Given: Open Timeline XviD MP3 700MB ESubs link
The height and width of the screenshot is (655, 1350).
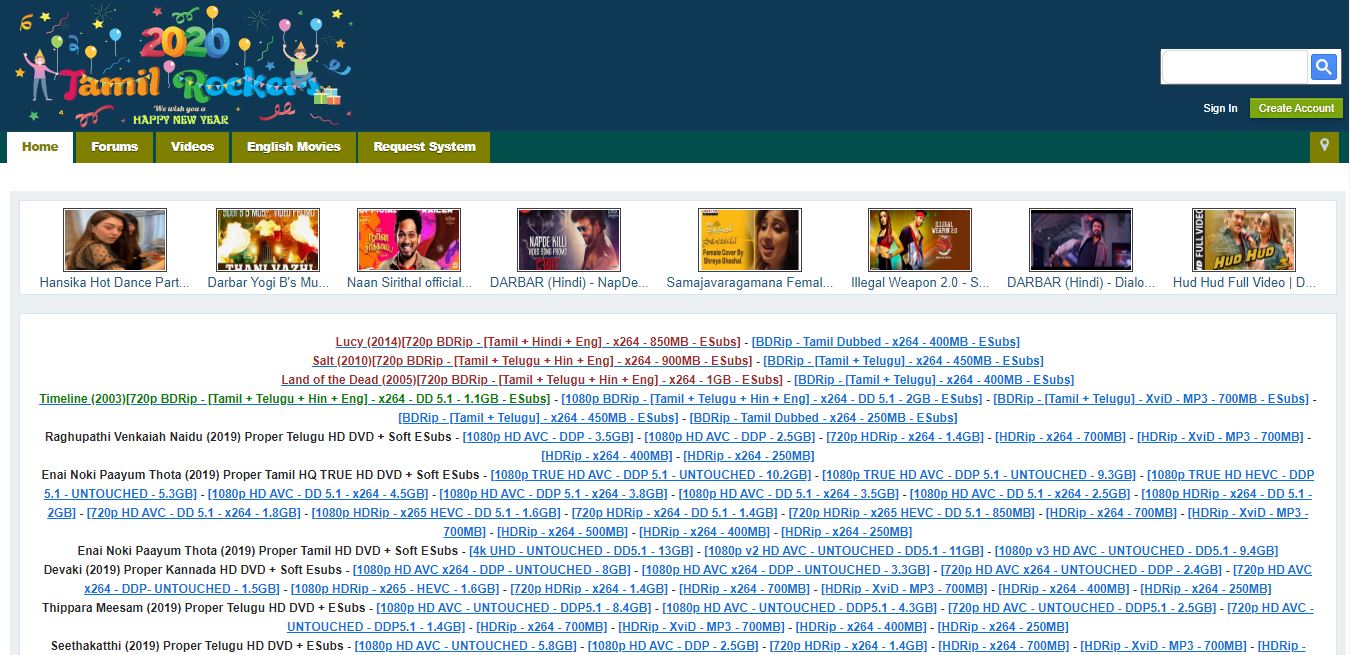Looking at the screenshot, I should [1151, 399].
